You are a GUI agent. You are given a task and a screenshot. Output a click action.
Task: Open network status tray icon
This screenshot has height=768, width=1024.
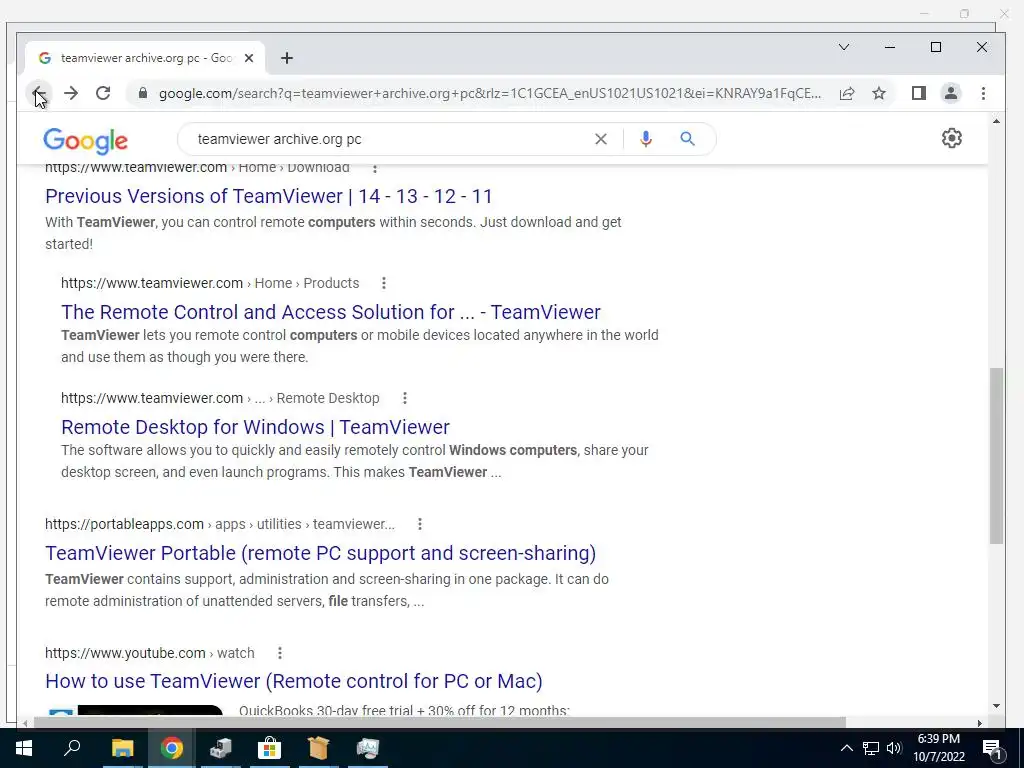pos(871,748)
